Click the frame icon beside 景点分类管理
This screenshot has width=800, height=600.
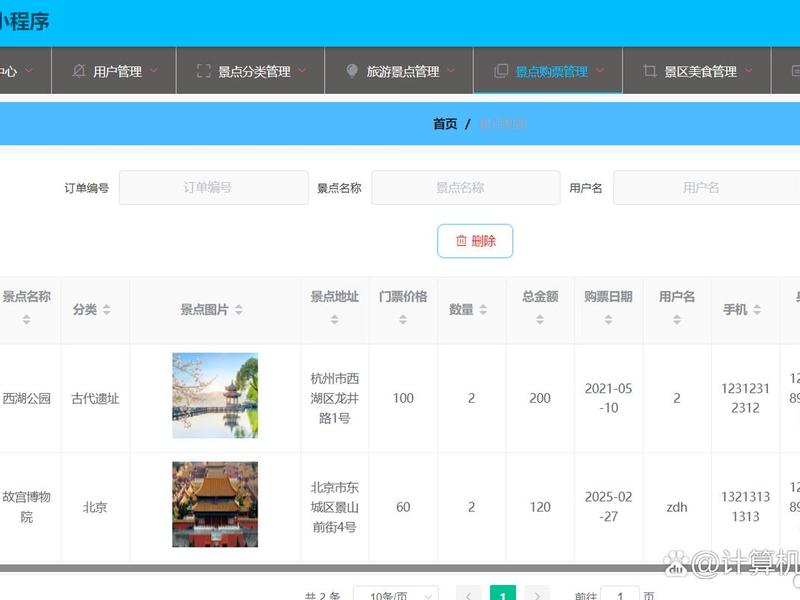(204, 71)
